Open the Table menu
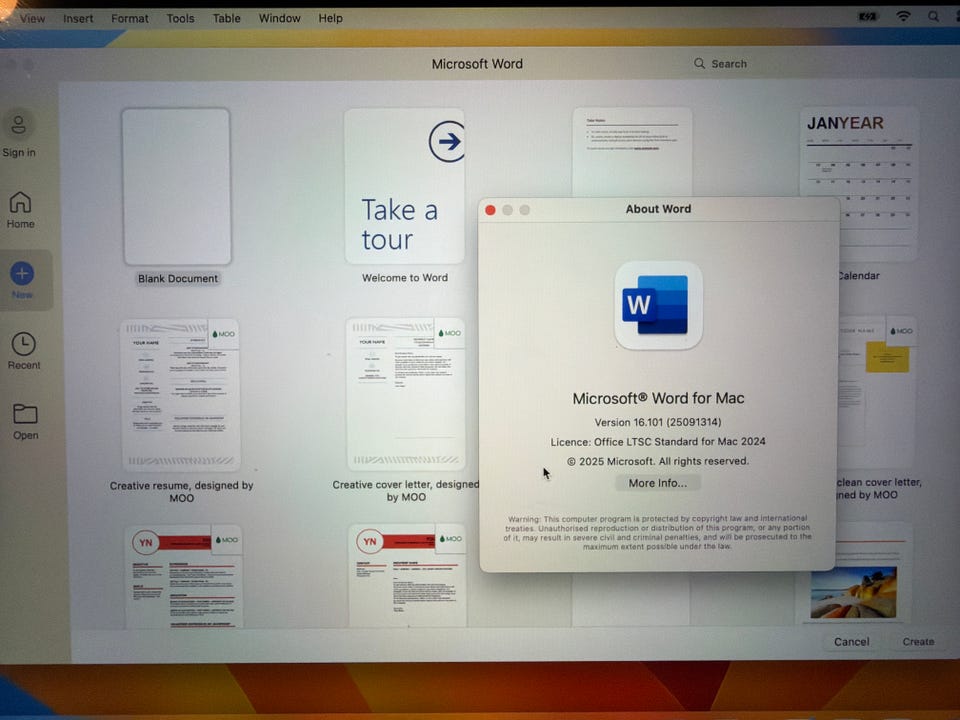960x720 pixels. click(226, 18)
